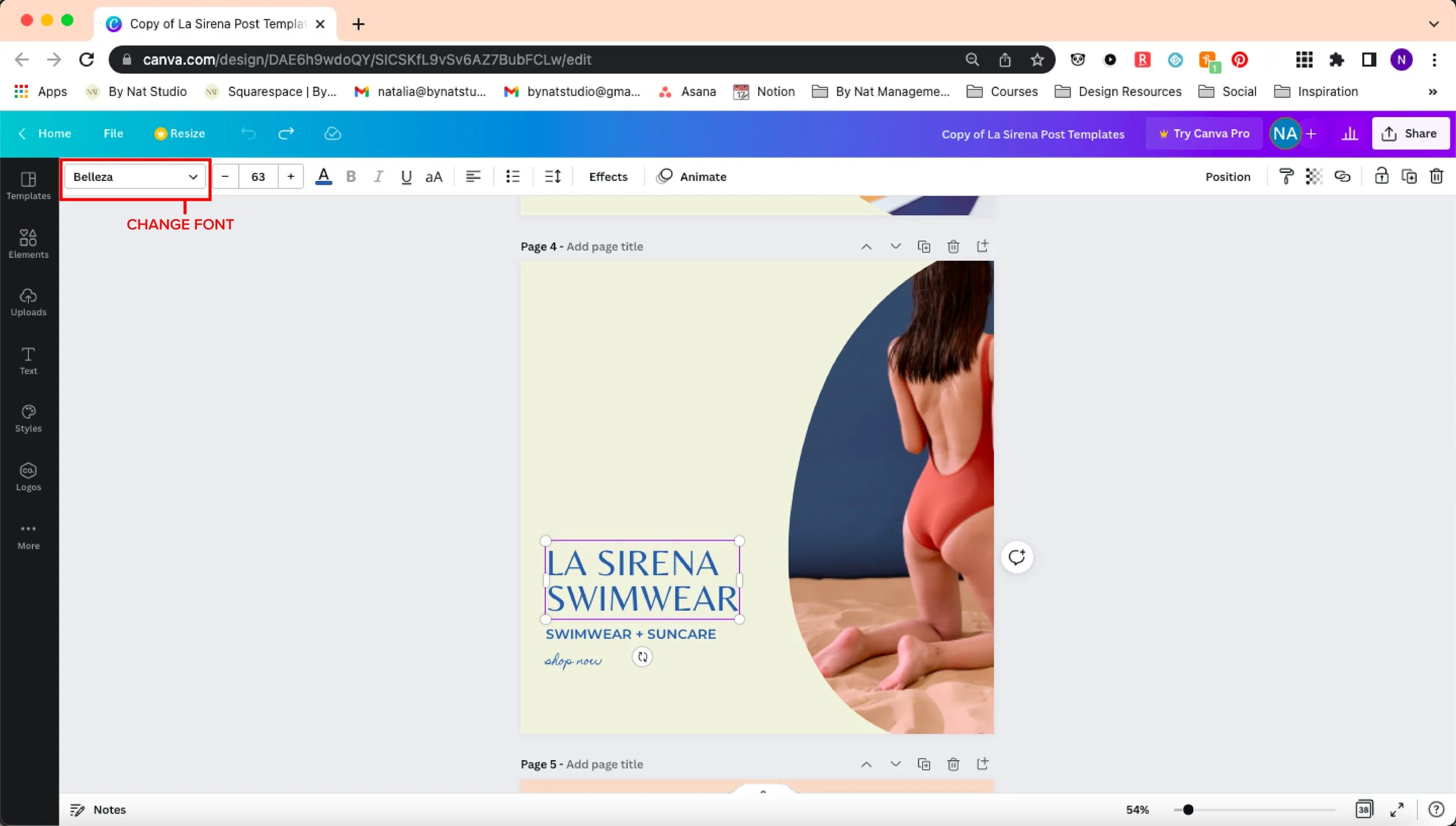The height and width of the screenshot is (826, 1456).
Task: Open the Effects tab
Action: coord(607,176)
